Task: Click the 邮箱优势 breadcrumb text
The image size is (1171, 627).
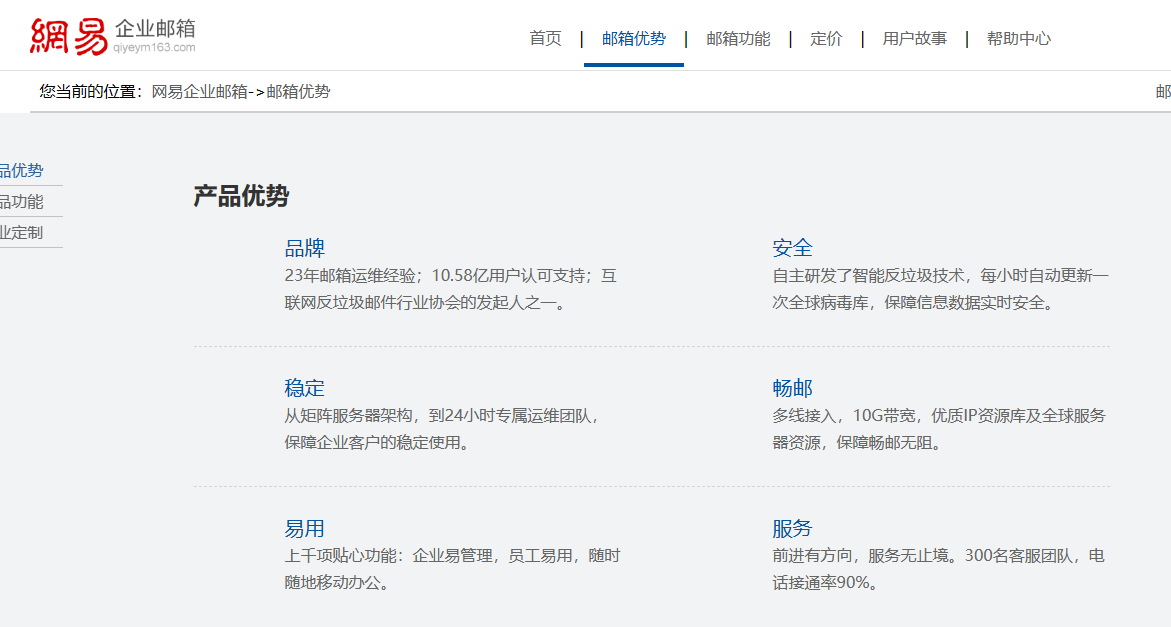Action: [x=298, y=92]
